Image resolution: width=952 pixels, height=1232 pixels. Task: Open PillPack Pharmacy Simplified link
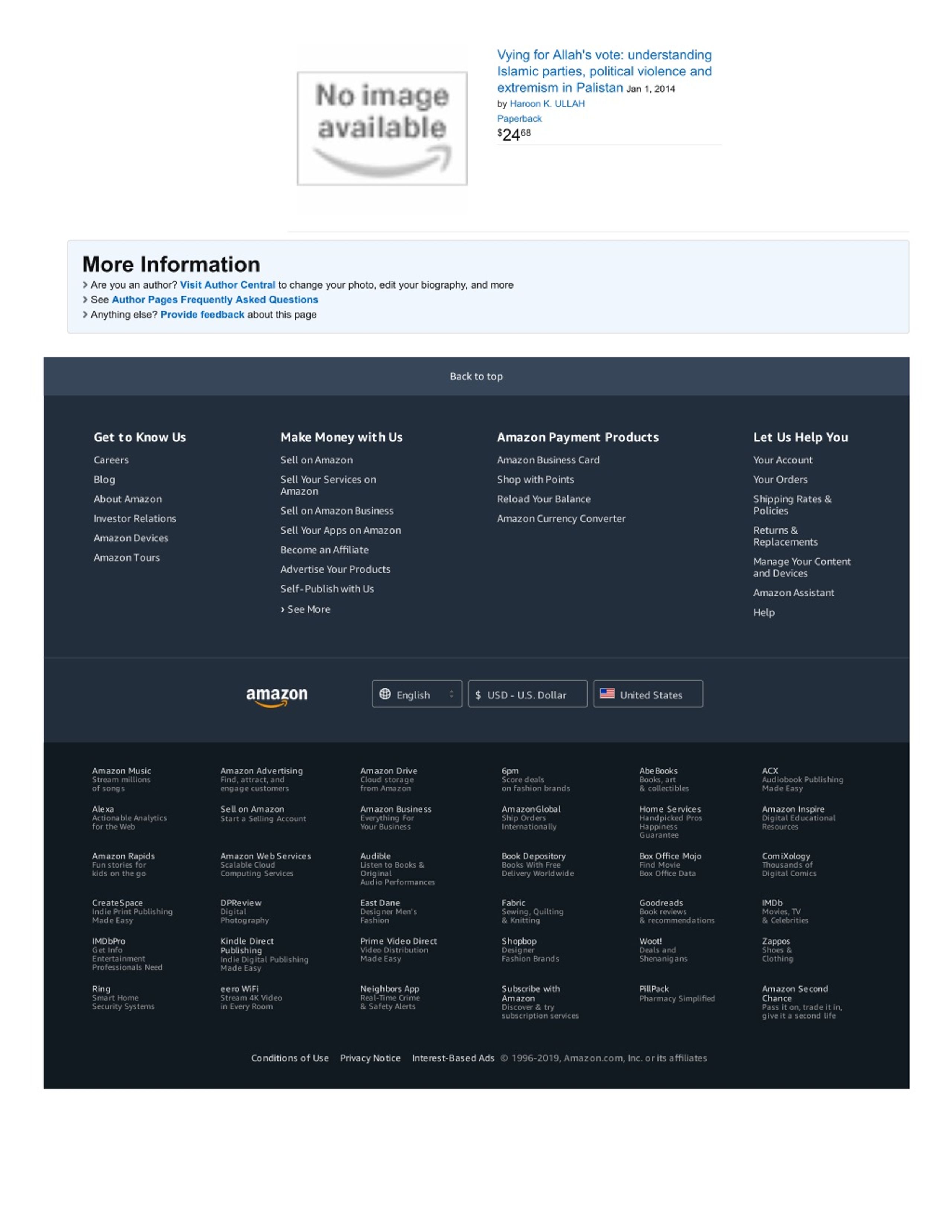tap(677, 993)
